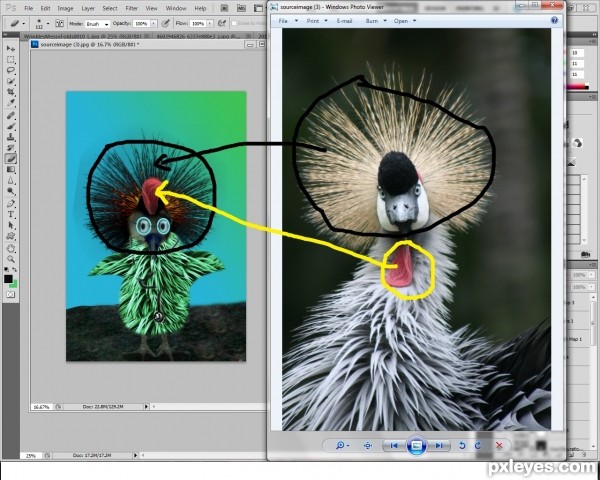The width and height of the screenshot is (600, 480).
Task: Click E-mail in Photo Viewer
Action: click(x=344, y=21)
